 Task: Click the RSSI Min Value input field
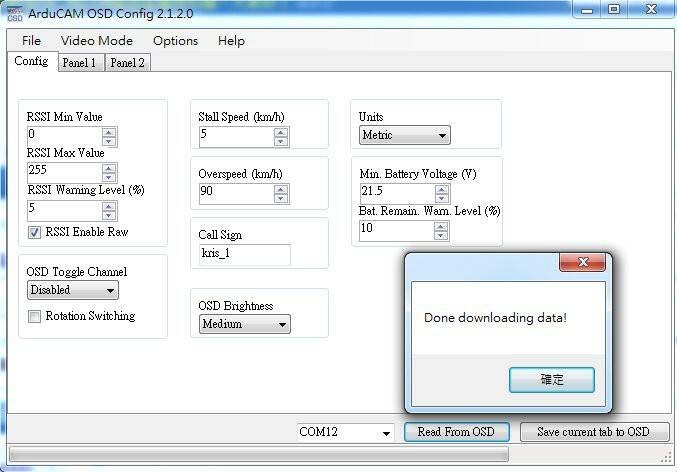65,136
